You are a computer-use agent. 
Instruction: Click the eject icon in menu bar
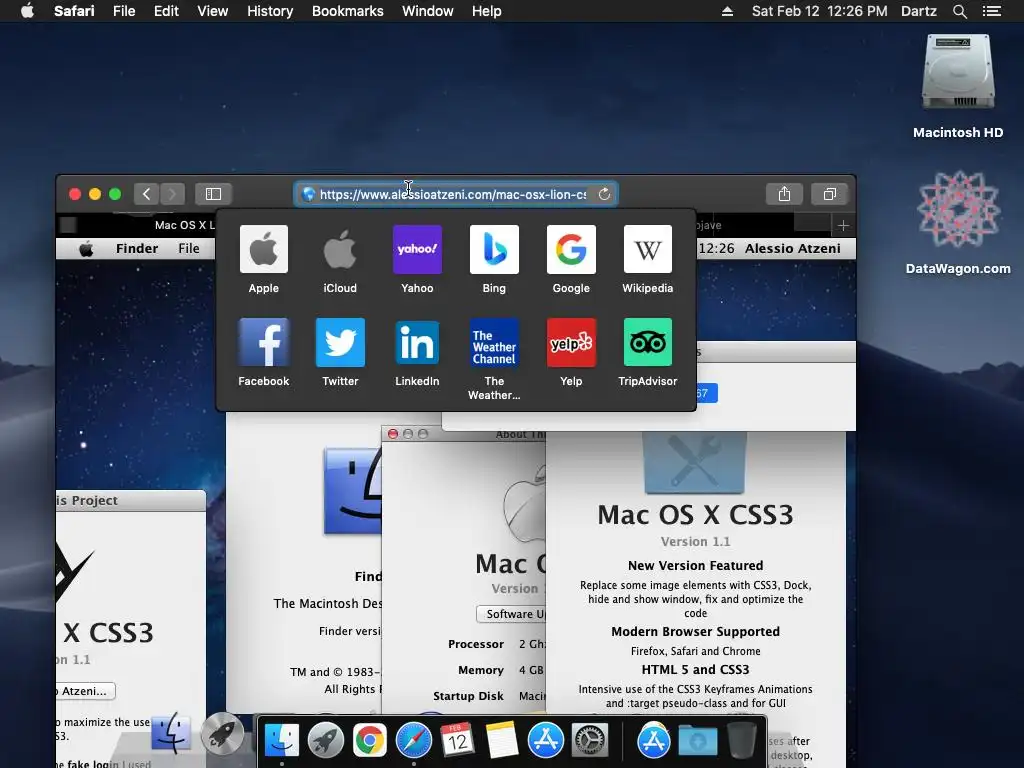tap(727, 11)
